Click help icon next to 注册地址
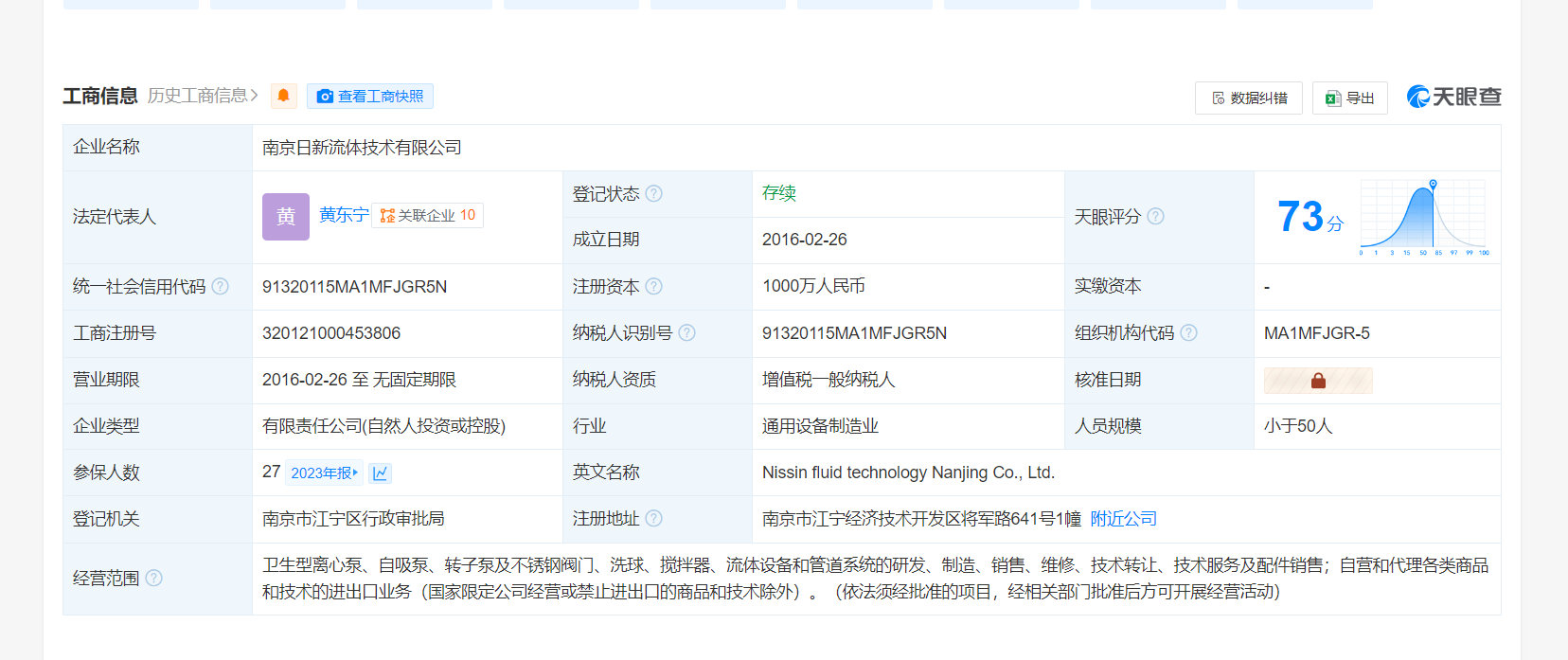 [x=653, y=518]
